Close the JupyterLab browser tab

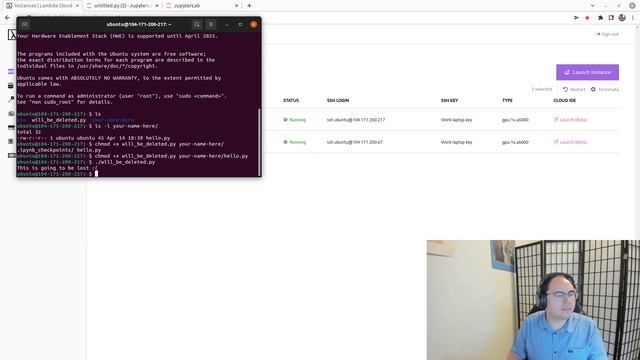[236, 6]
